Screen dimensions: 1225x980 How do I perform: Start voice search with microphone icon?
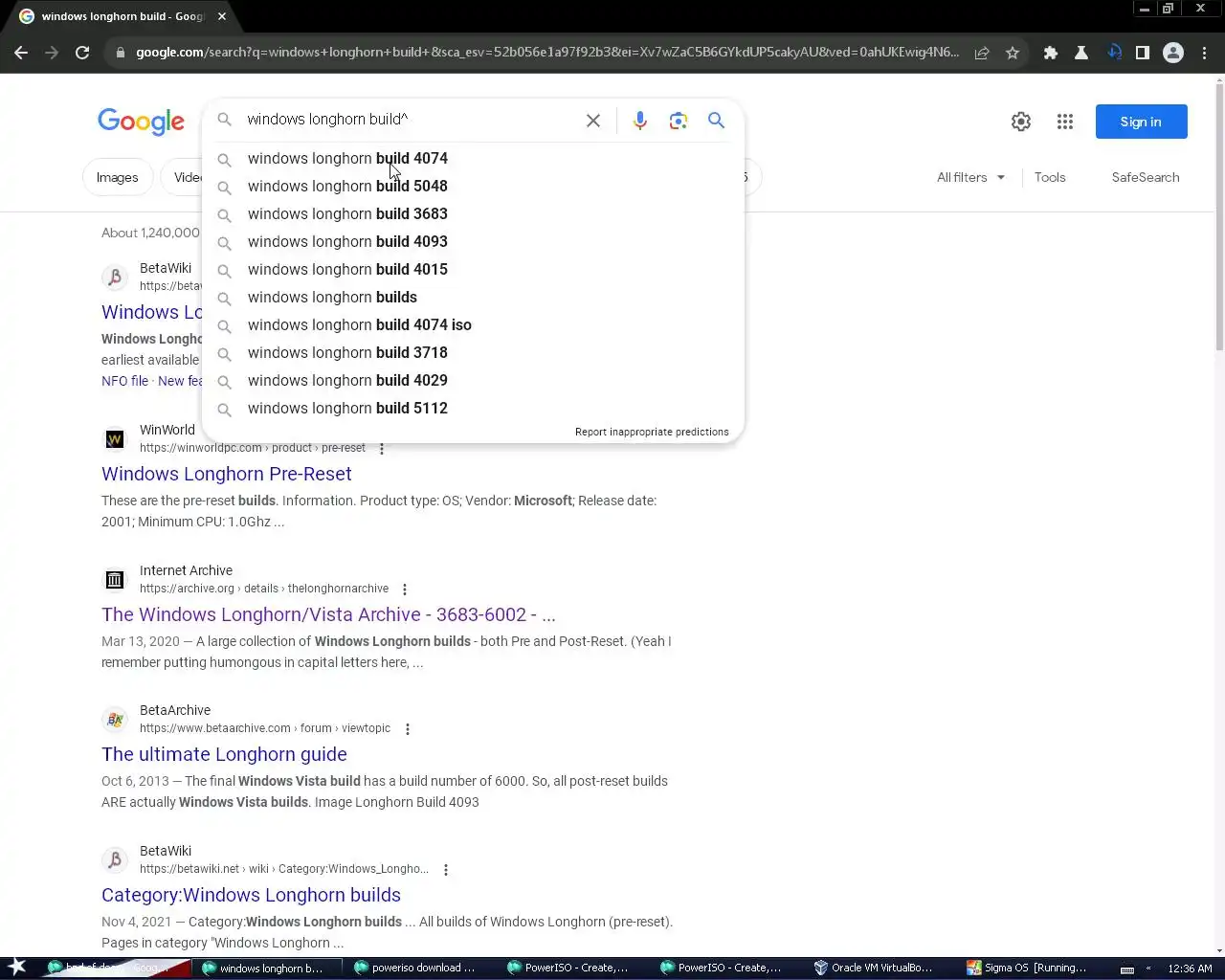[640, 121]
